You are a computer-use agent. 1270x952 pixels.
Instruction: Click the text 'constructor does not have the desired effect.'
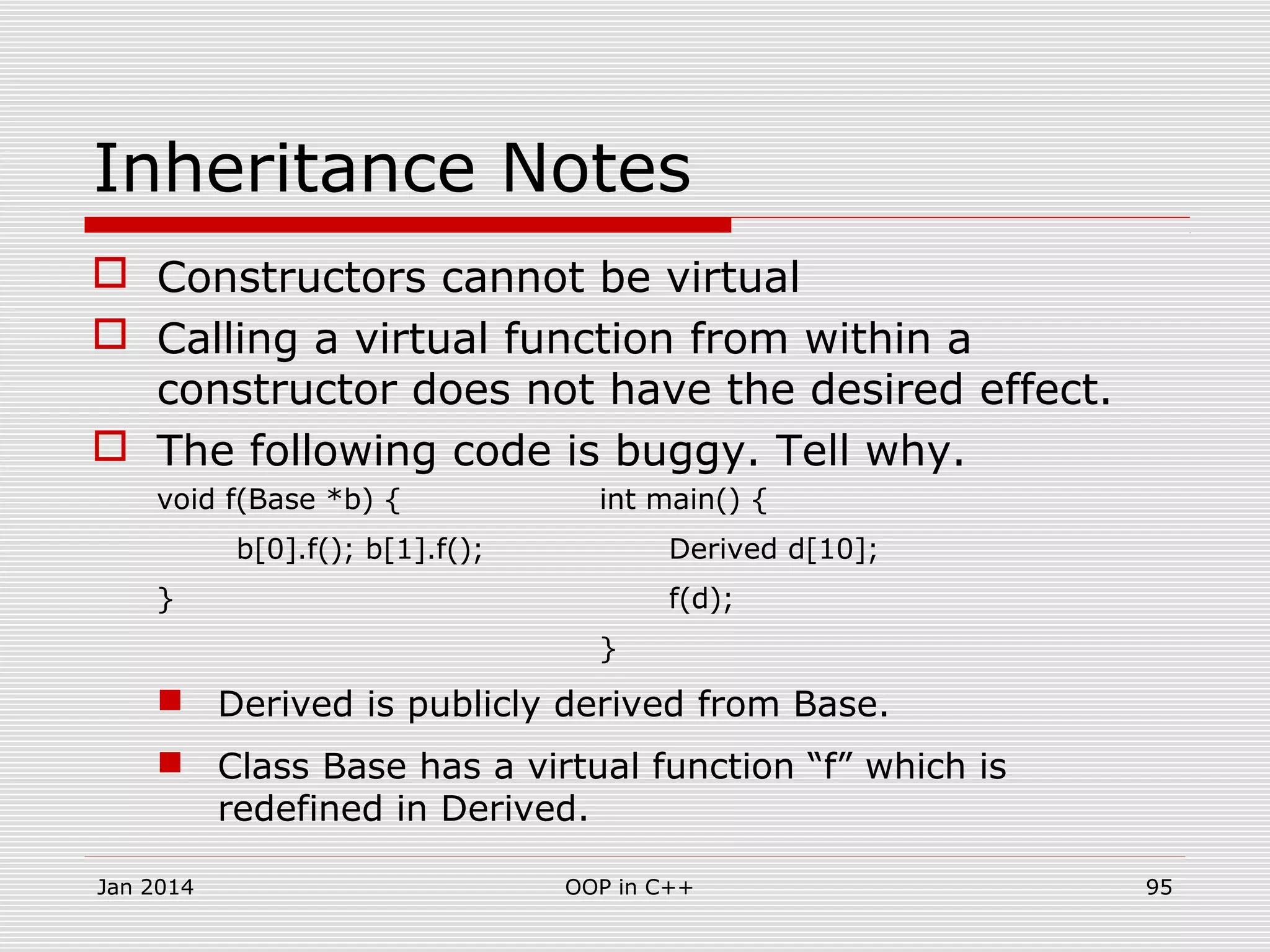[634, 389]
